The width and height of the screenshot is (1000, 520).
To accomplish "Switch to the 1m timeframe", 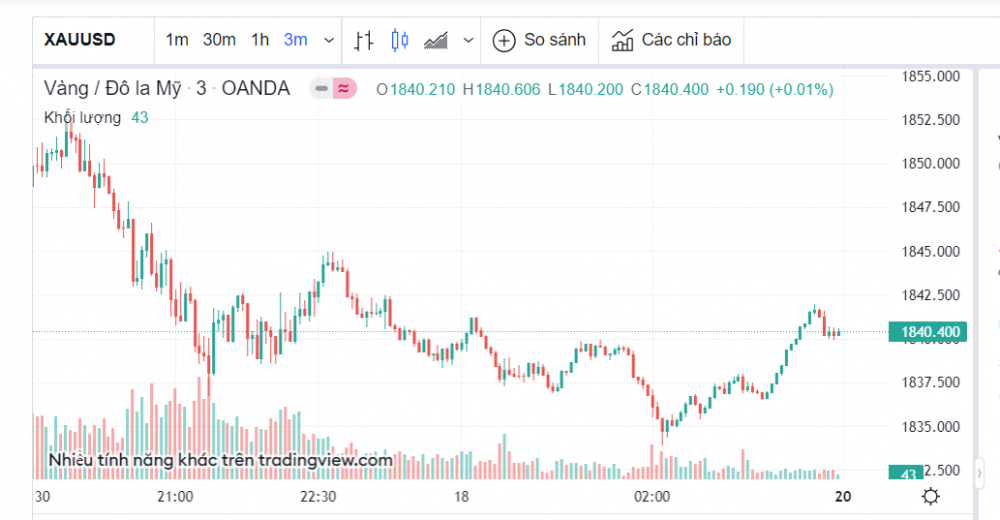I will [x=177, y=40].
